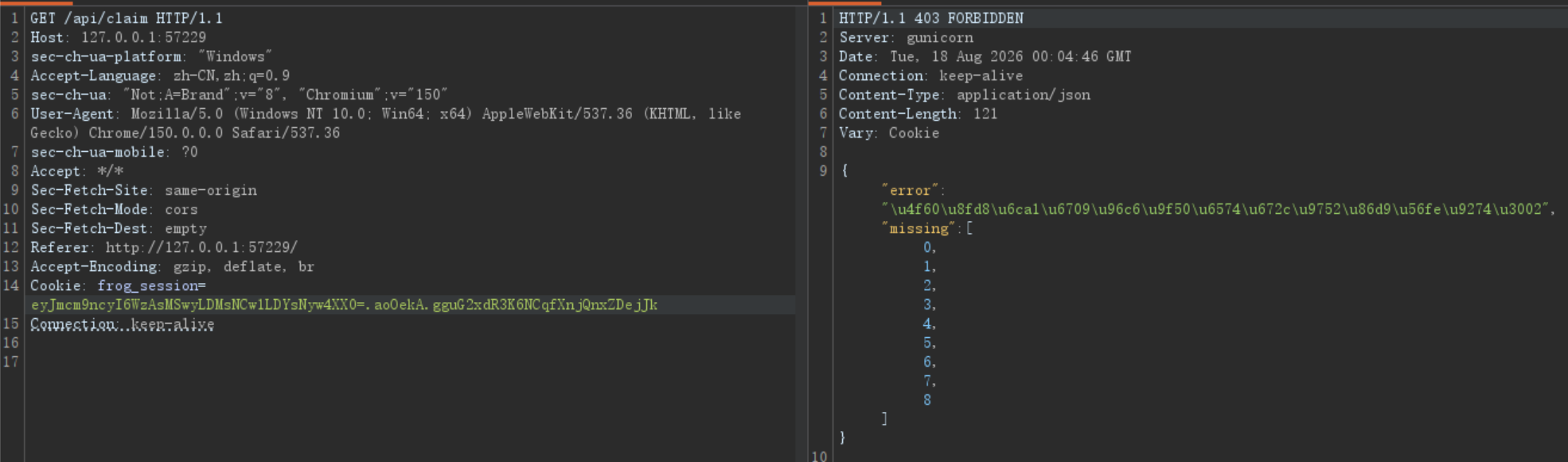Click the sec-ch-ua-mobile ?0 header
Viewport: 1568px width, 462px height.
(x=114, y=152)
